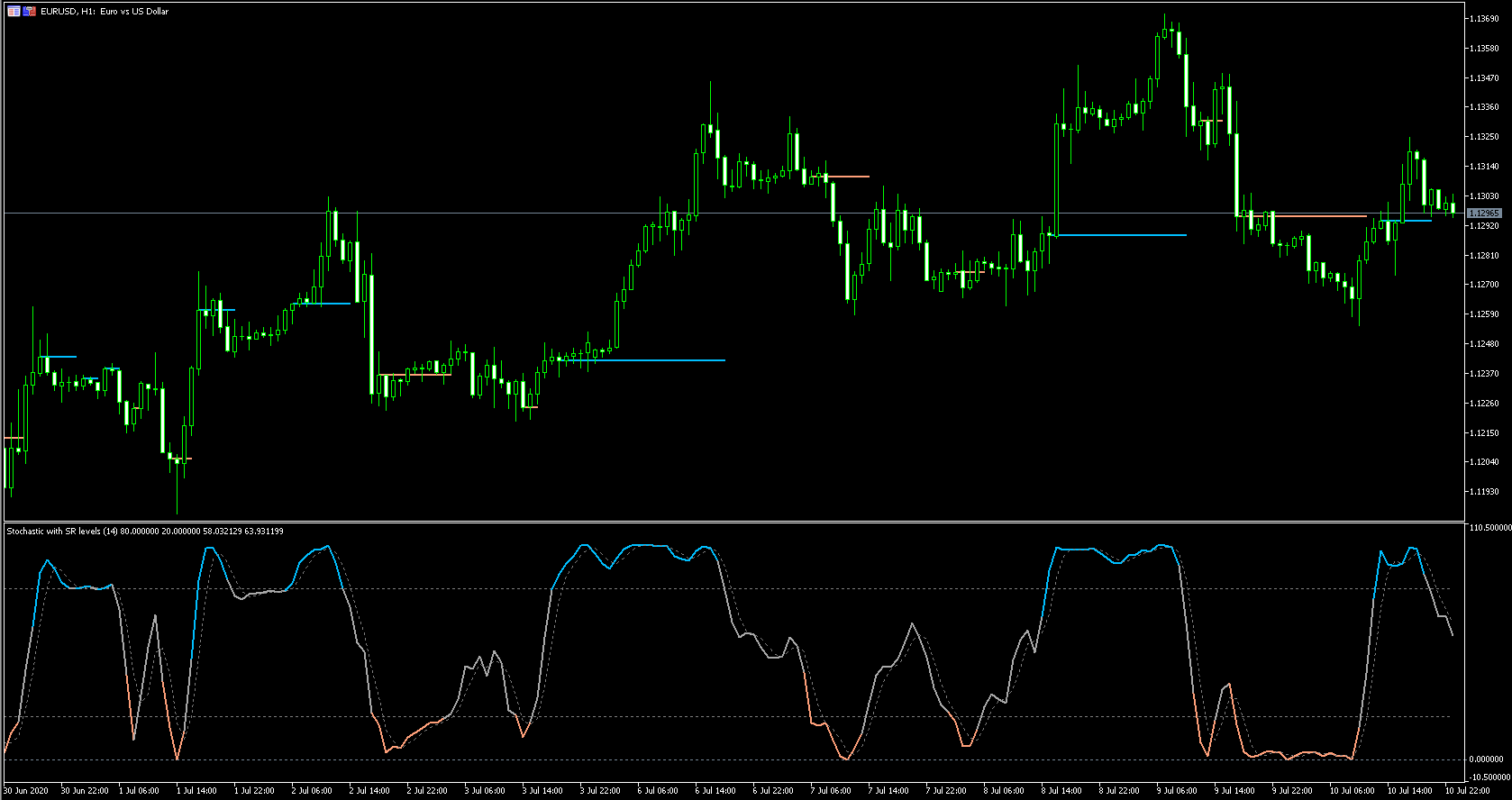Click the 1.12370 price axis label
Screen dimensions: 1512x800
pos(1483,374)
